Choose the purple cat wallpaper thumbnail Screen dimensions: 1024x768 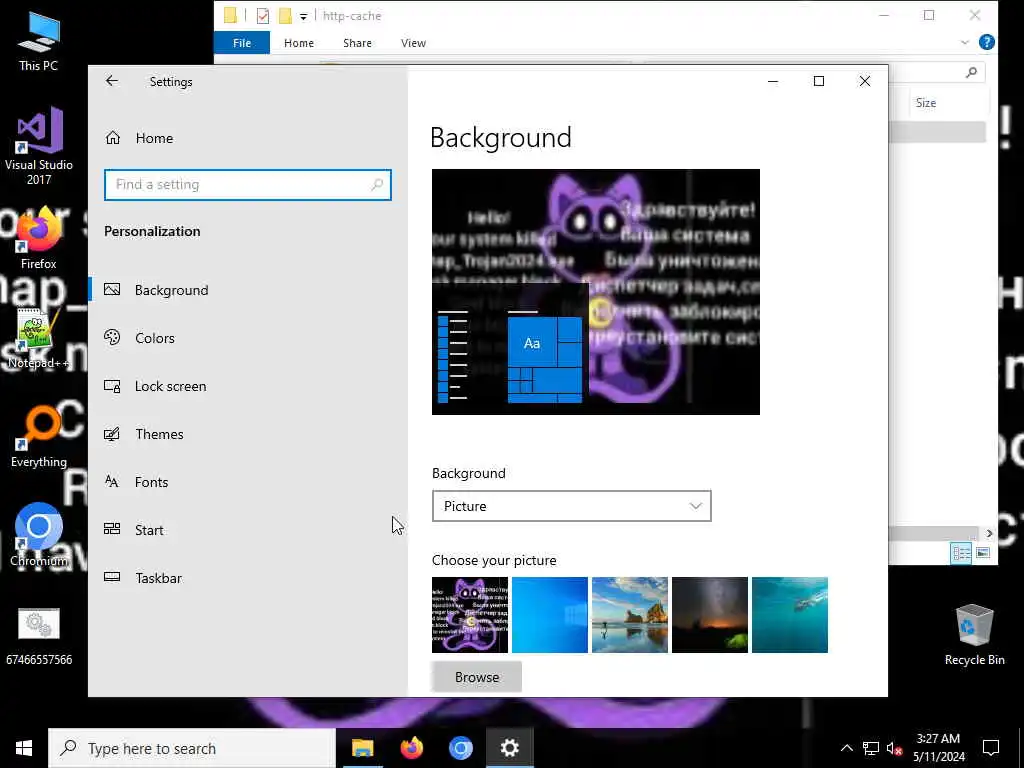470,615
